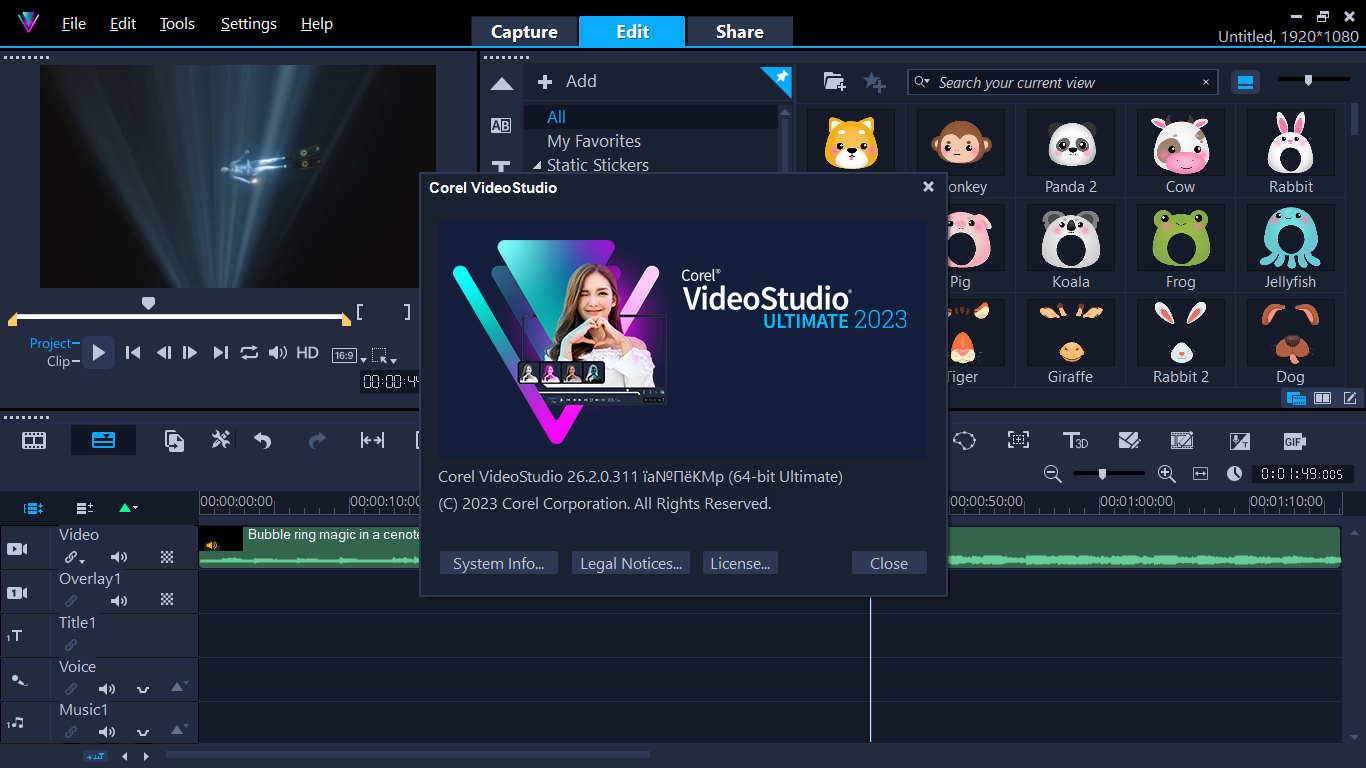Open the 16:9 aspect ratio dropdown
Image resolution: width=1366 pixels, height=768 pixels.
pyautogui.click(x=346, y=355)
